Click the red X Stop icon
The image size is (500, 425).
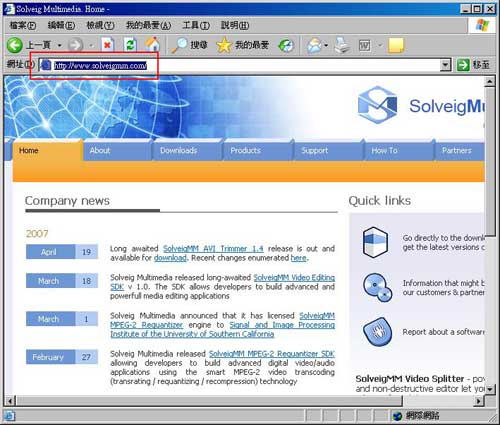[107, 45]
